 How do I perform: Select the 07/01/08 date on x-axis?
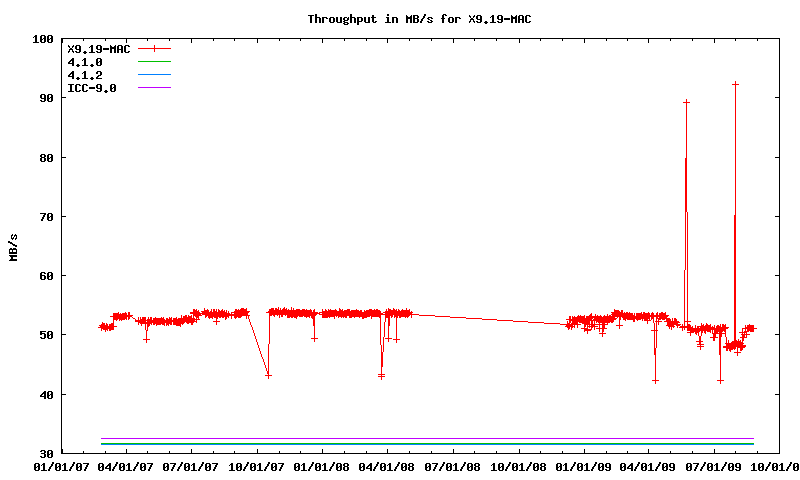(x=454, y=465)
